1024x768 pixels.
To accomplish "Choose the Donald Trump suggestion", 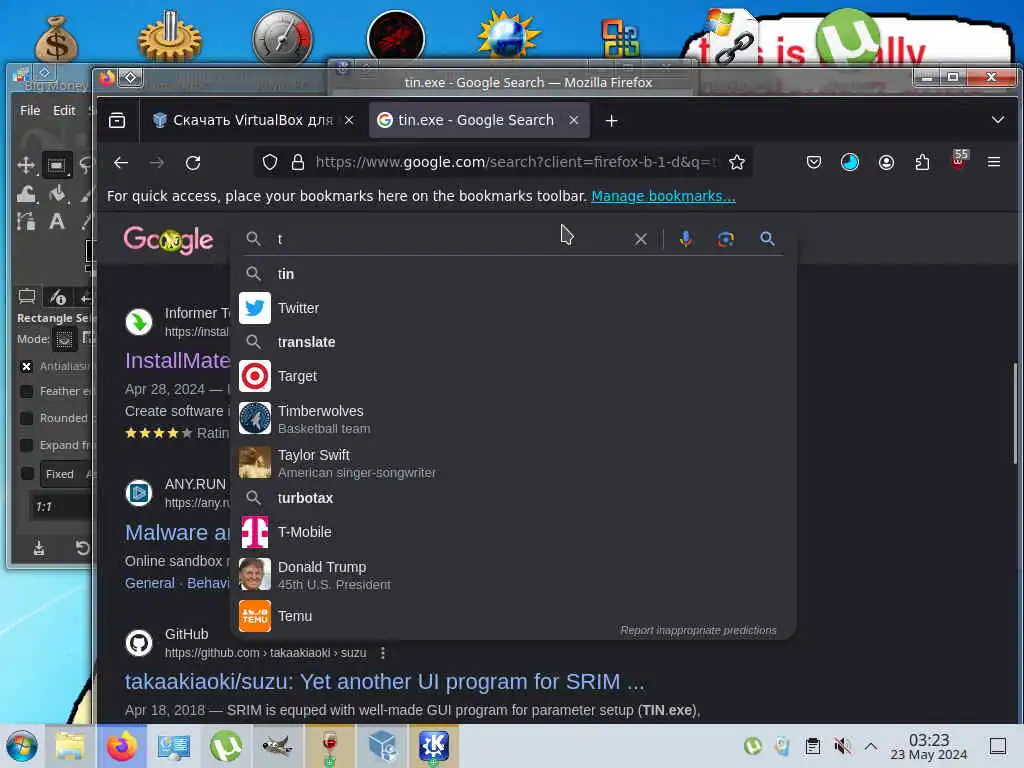I will [x=513, y=575].
